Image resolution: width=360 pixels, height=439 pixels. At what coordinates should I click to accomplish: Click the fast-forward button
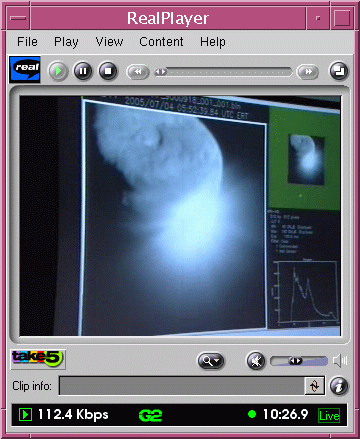(x=308, y=72)
